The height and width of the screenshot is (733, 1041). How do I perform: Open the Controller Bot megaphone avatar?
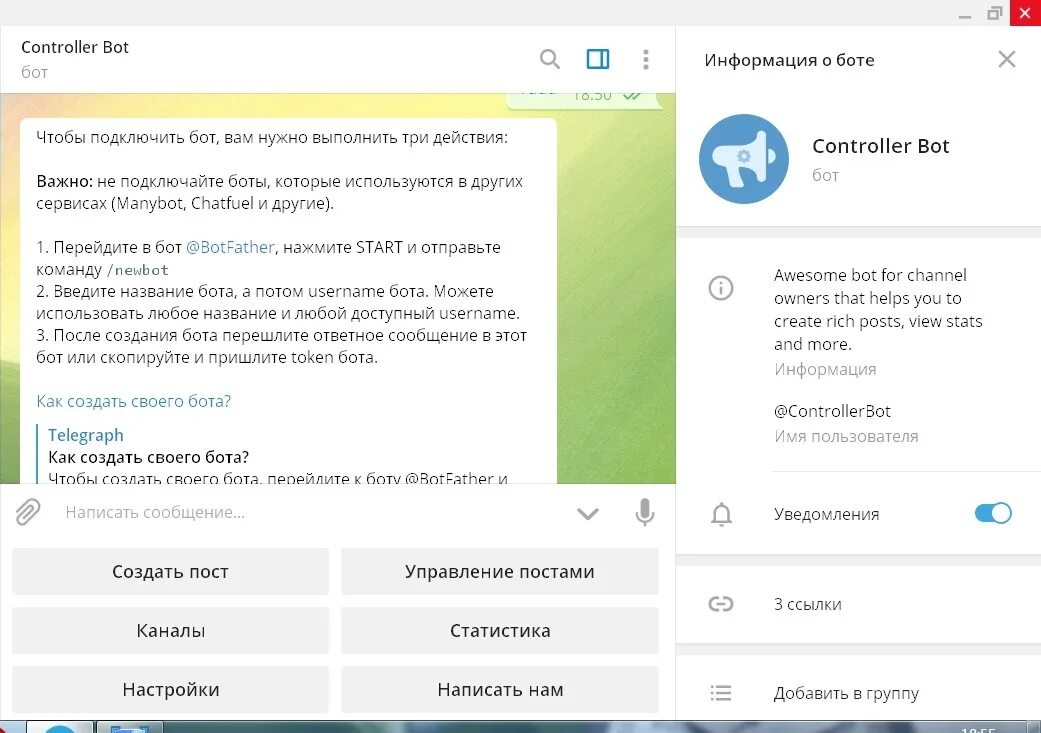tap(744, 159)
